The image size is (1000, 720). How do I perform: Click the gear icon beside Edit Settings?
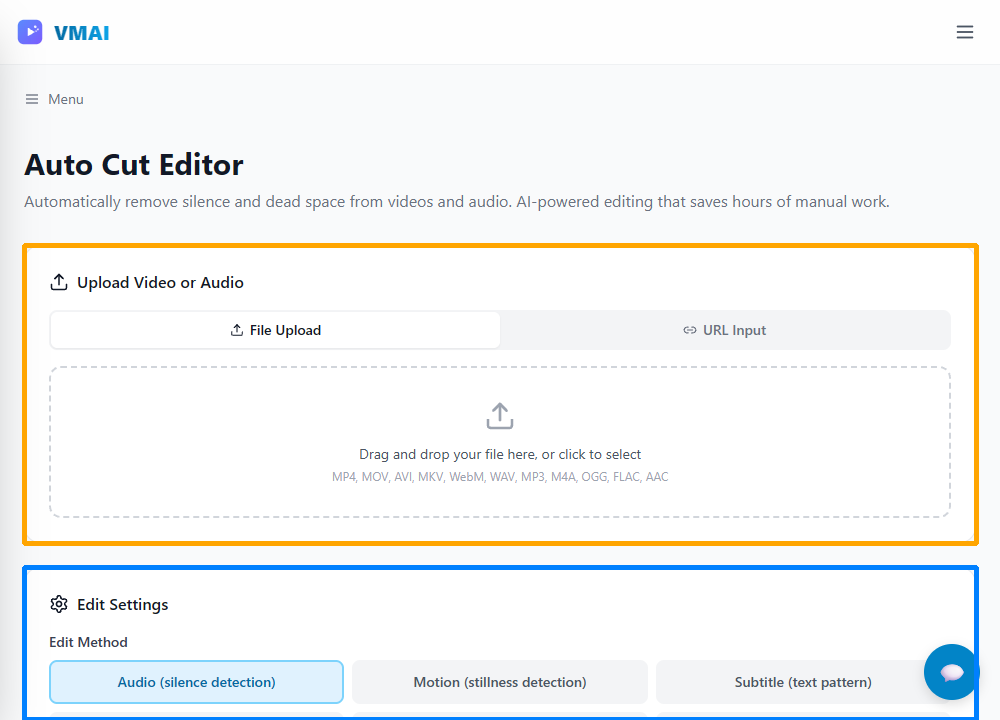[59, 604]
